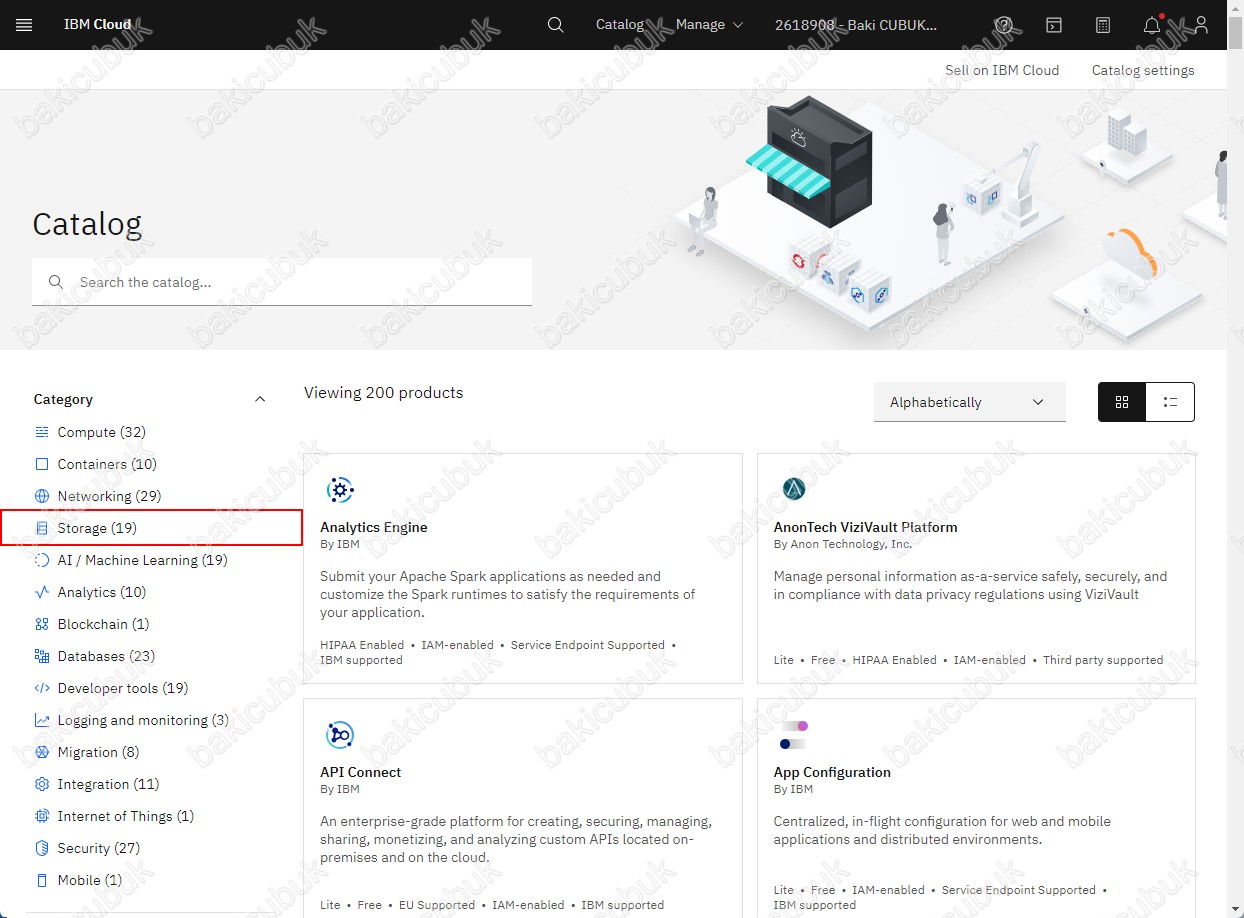The image size is (1244, 918).
Task: Open the Analytics Engine product title
Action: click(374, 527)
